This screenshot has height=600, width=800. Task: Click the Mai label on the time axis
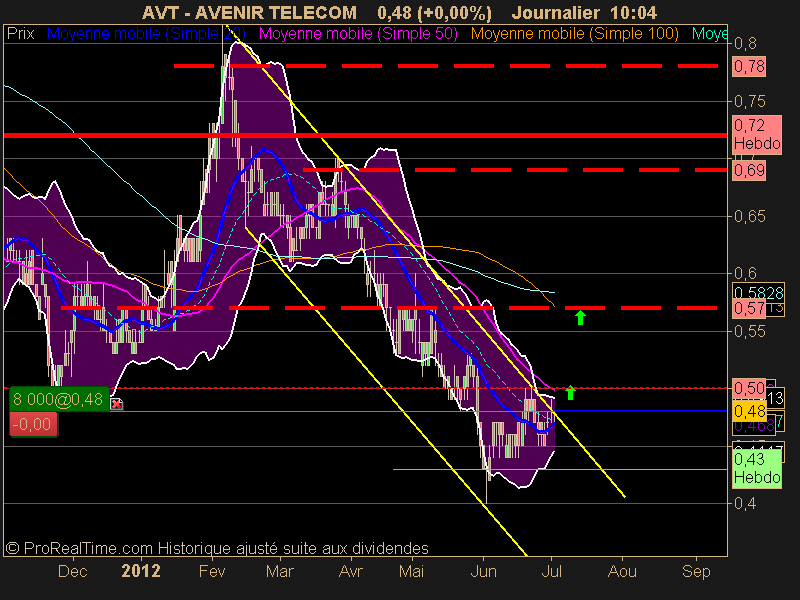tap(411, 571)
